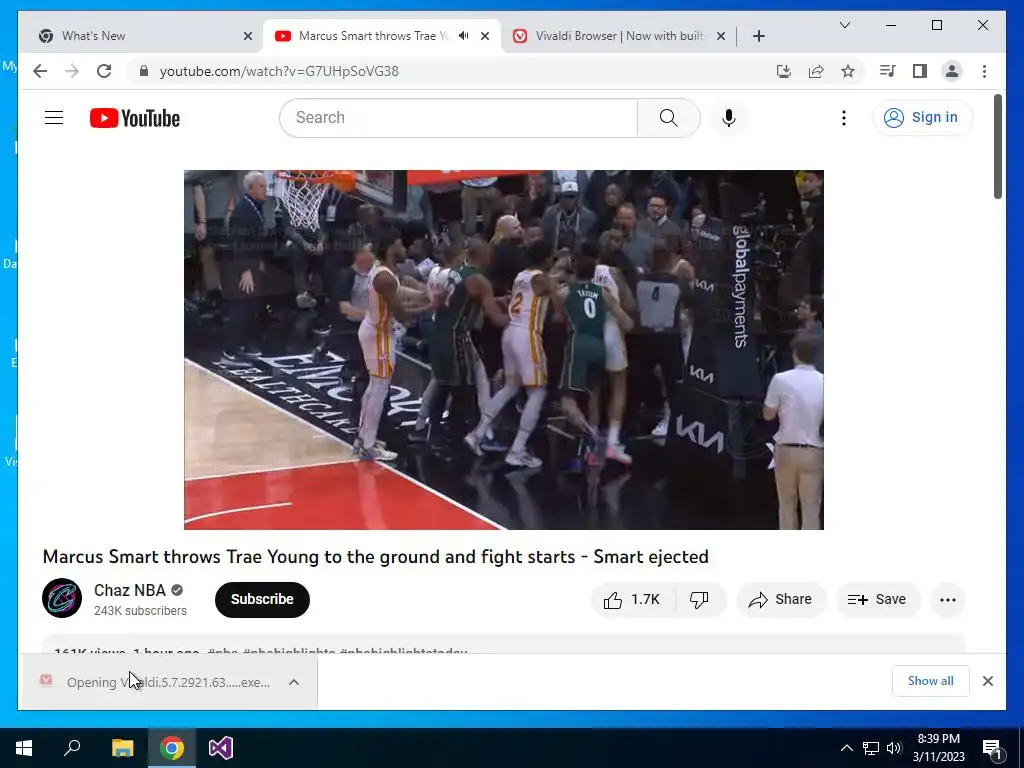Subscribe to Chaz NBA
This screenshot has height=768, width=1024.
(262, 600)
